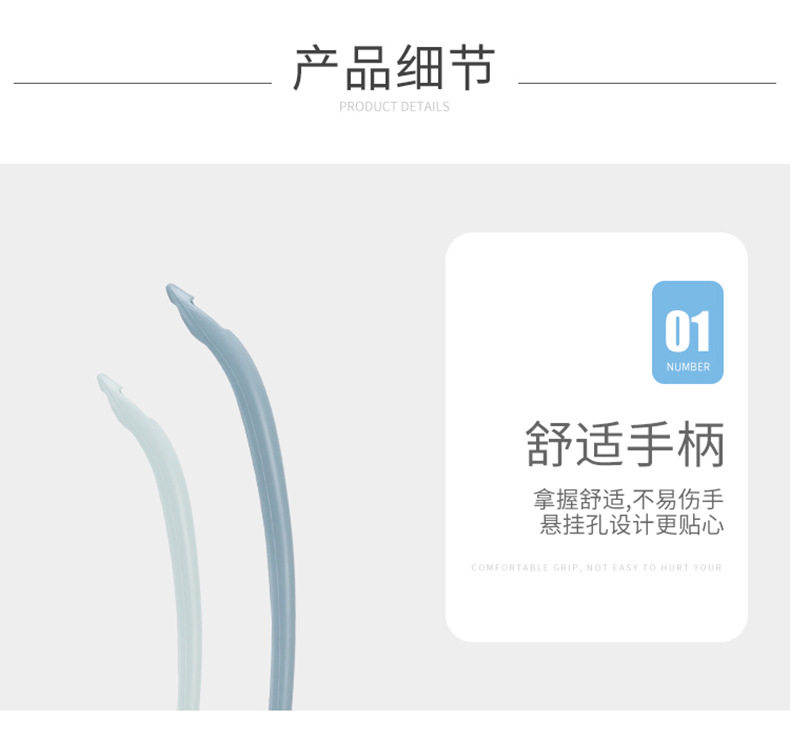790x731 pixels.
Task: Click the horizontal divider left of the title
Action: click(x=143, y=83)
